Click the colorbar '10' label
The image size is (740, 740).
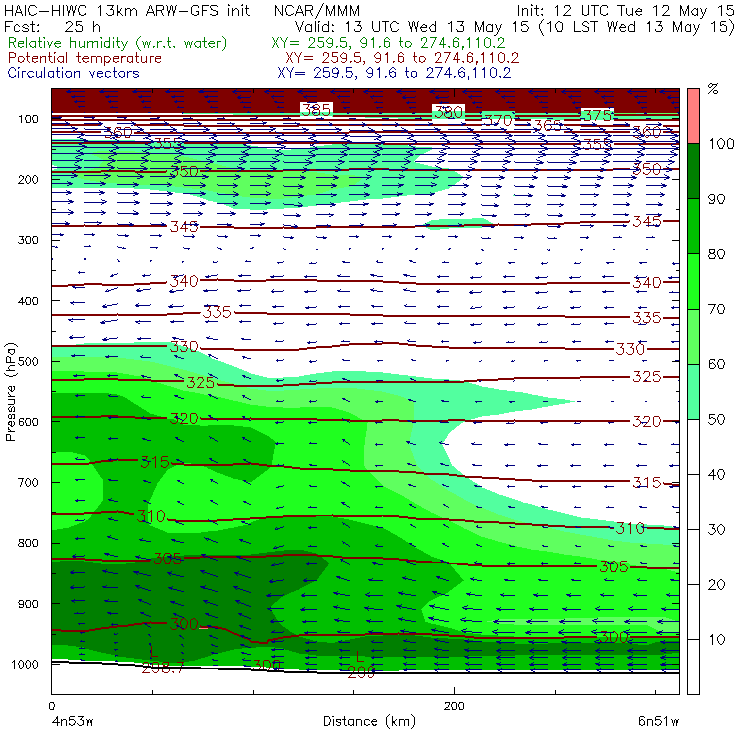[716, 640]
